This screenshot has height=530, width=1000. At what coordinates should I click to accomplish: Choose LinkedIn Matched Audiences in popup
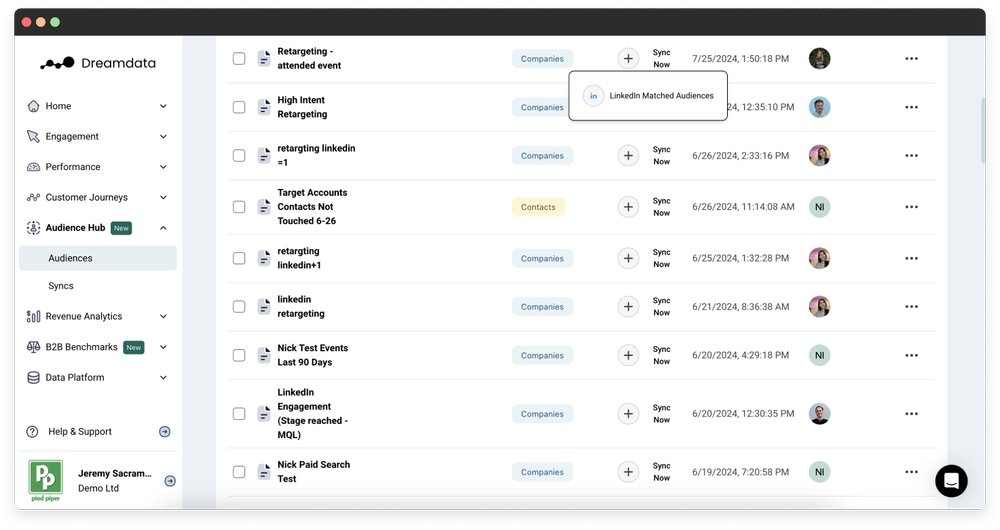point(648,96)
